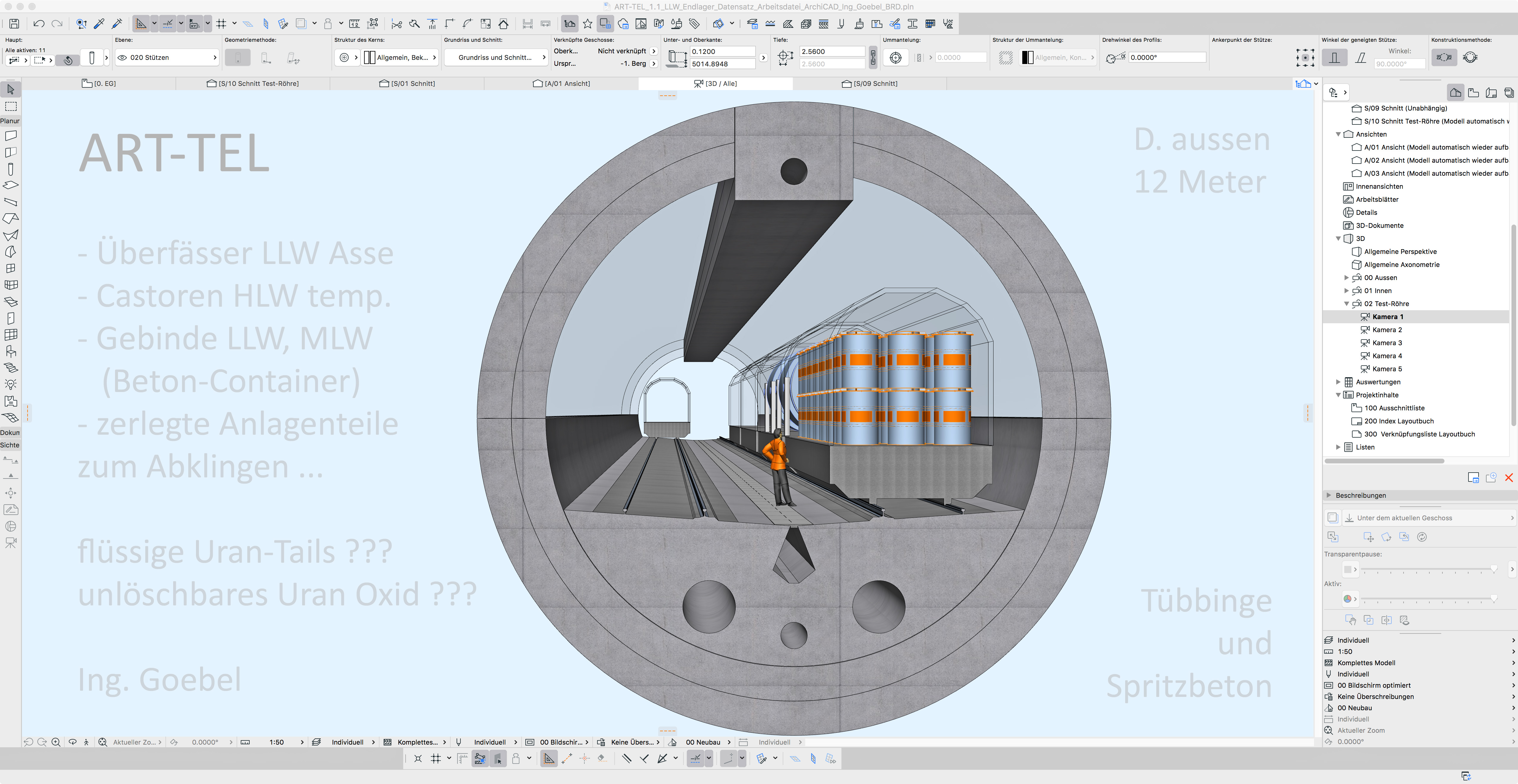Image resolution: width=1518 pixels, height=784 pixels.
Task: Open the Grundriss und Schnitt dropdown
Action: point(496,58)
